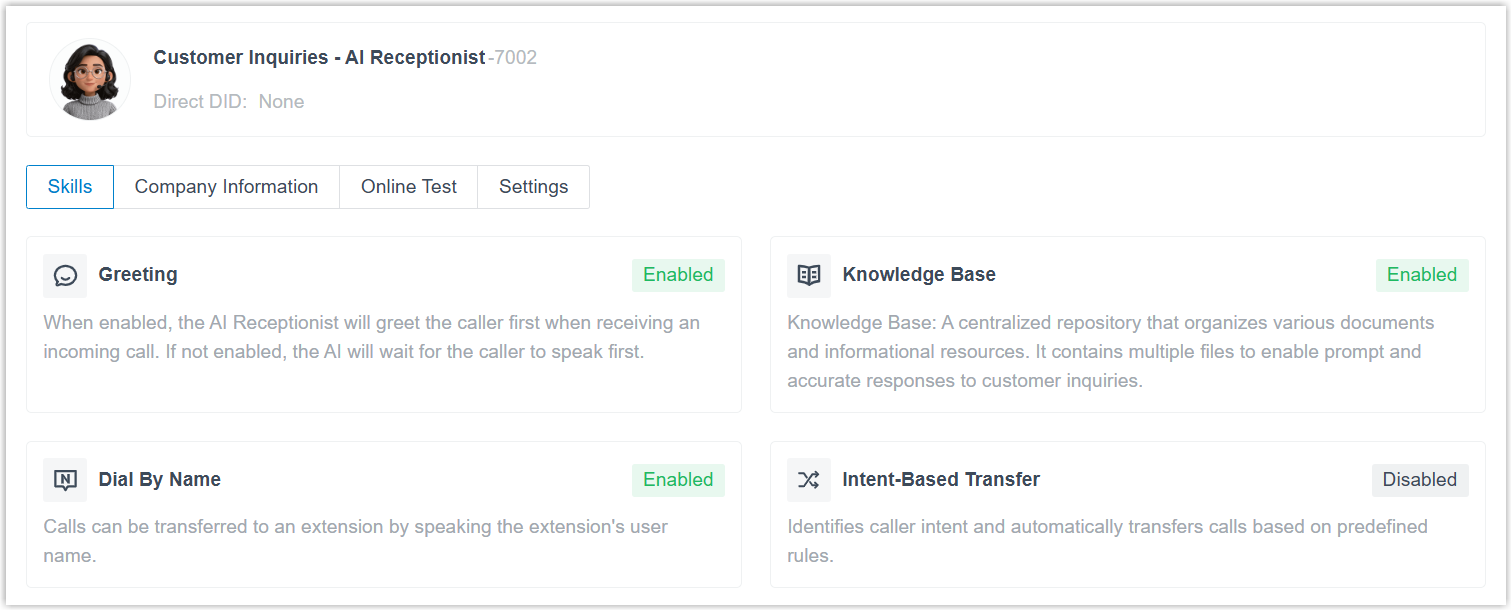Click the Greeting speech bubble icon
Screen dimensions: 1512x611
click(65, 276)
